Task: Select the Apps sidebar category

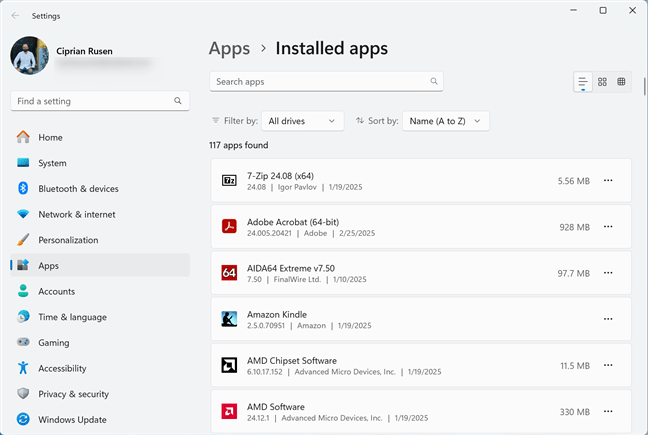Action: [100, 265]
